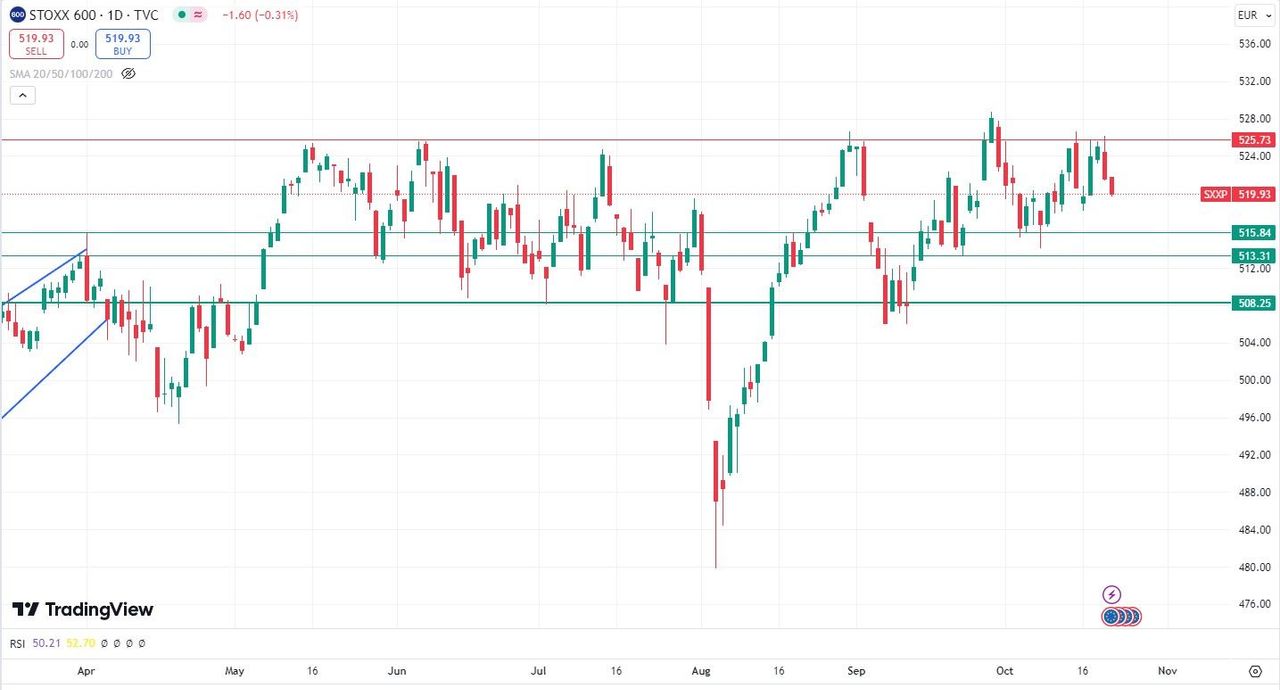Click the 513.31 price level label
Image resolution: width=1280 pixels, height=690 pixels.
coord(1253,256)
